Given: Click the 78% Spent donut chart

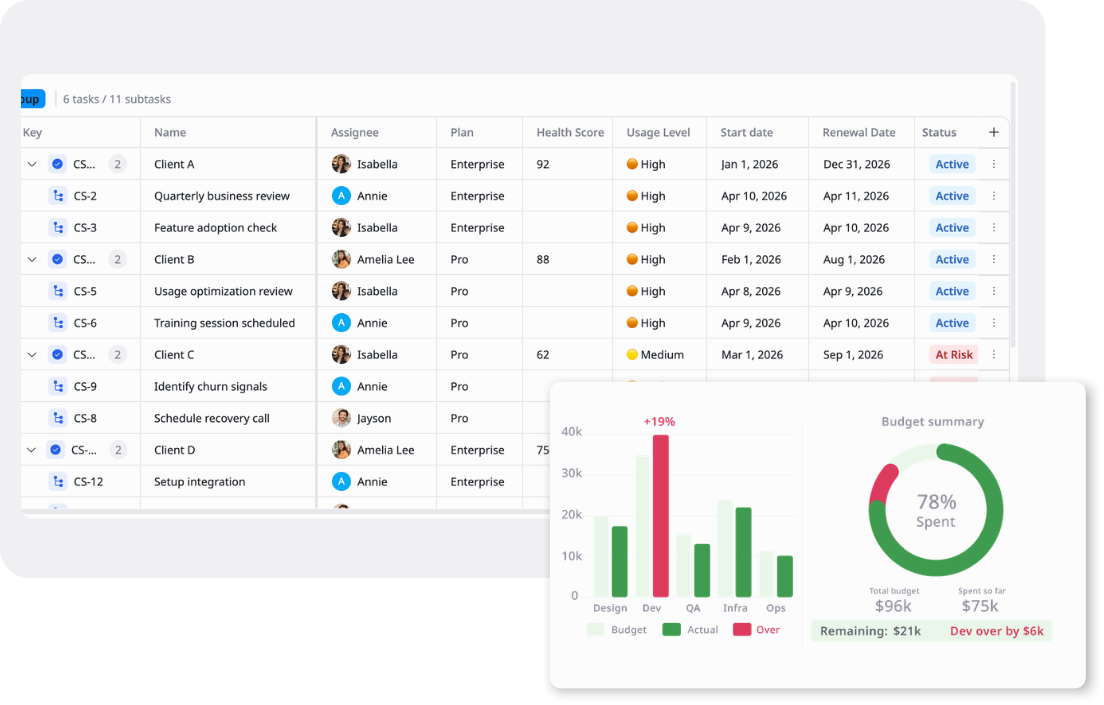Looking at the screenshot, I should click(x=936, y=510).
